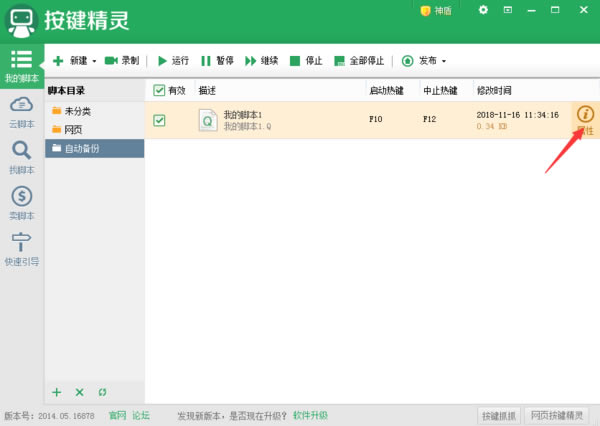Click the 按键抓抓 button
The width and height of the screenshot is (600, 426).
[x=498, y=415]
